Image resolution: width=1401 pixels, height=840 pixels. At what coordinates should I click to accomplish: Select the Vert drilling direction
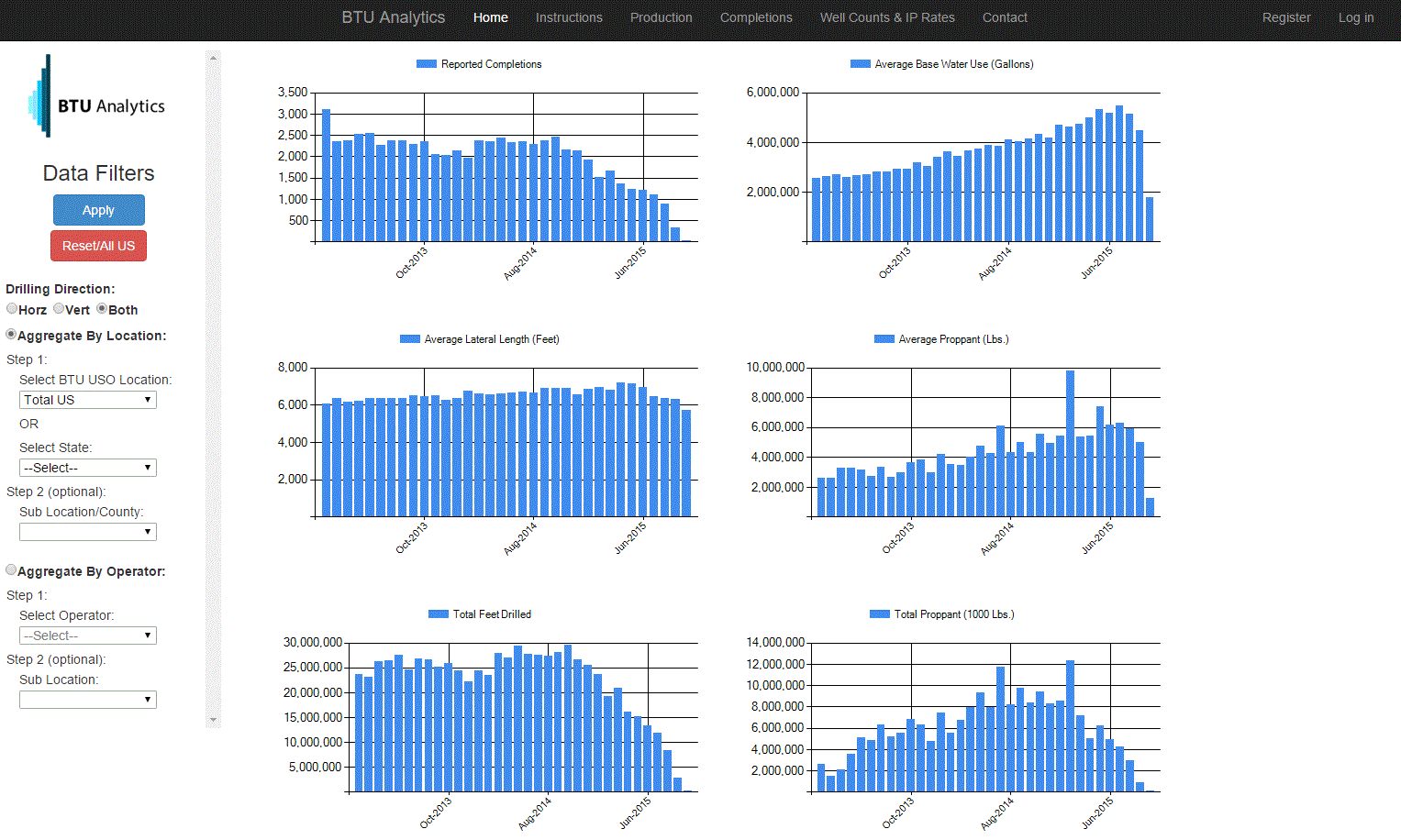59,309
